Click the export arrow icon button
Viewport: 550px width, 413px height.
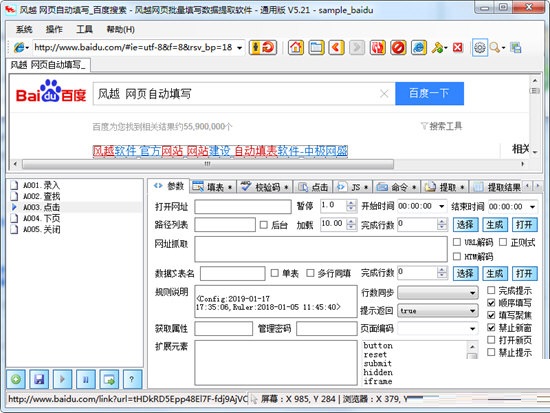[109, 379]
